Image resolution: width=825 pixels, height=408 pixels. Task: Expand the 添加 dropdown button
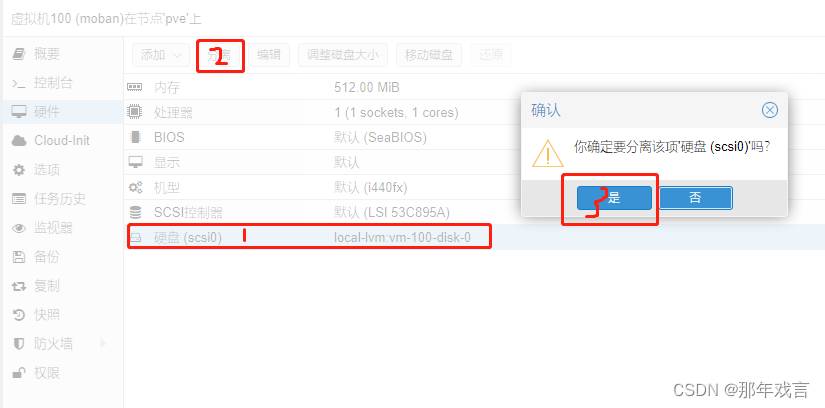pos(160,55)
